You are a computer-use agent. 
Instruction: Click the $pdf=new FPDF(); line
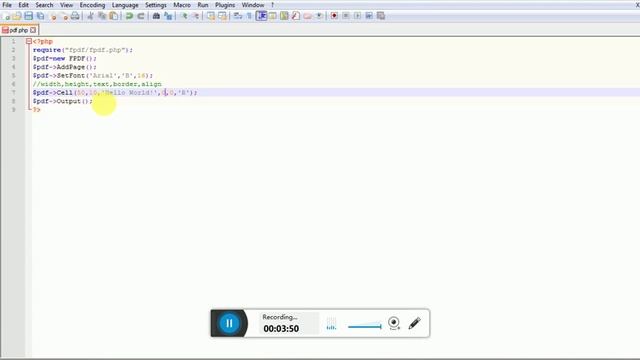[x=64, y=58]
